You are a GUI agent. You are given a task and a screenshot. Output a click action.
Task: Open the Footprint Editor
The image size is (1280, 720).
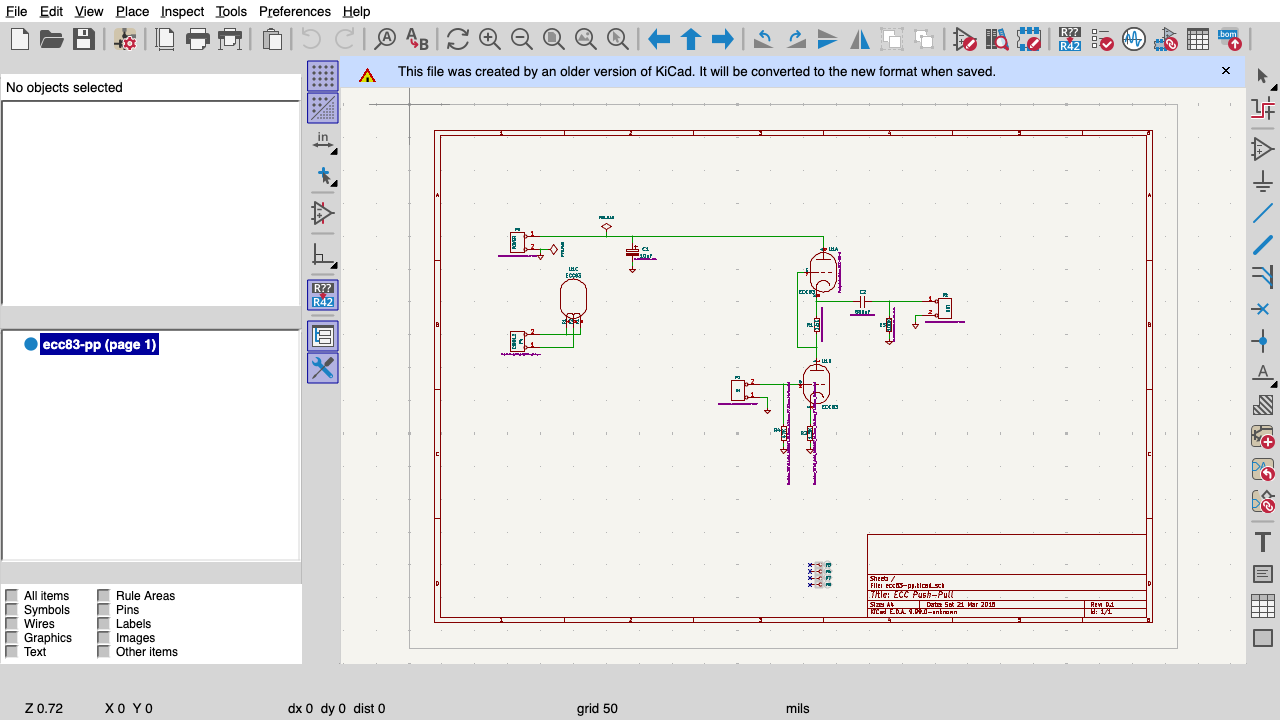click(x=1029, y=39)
